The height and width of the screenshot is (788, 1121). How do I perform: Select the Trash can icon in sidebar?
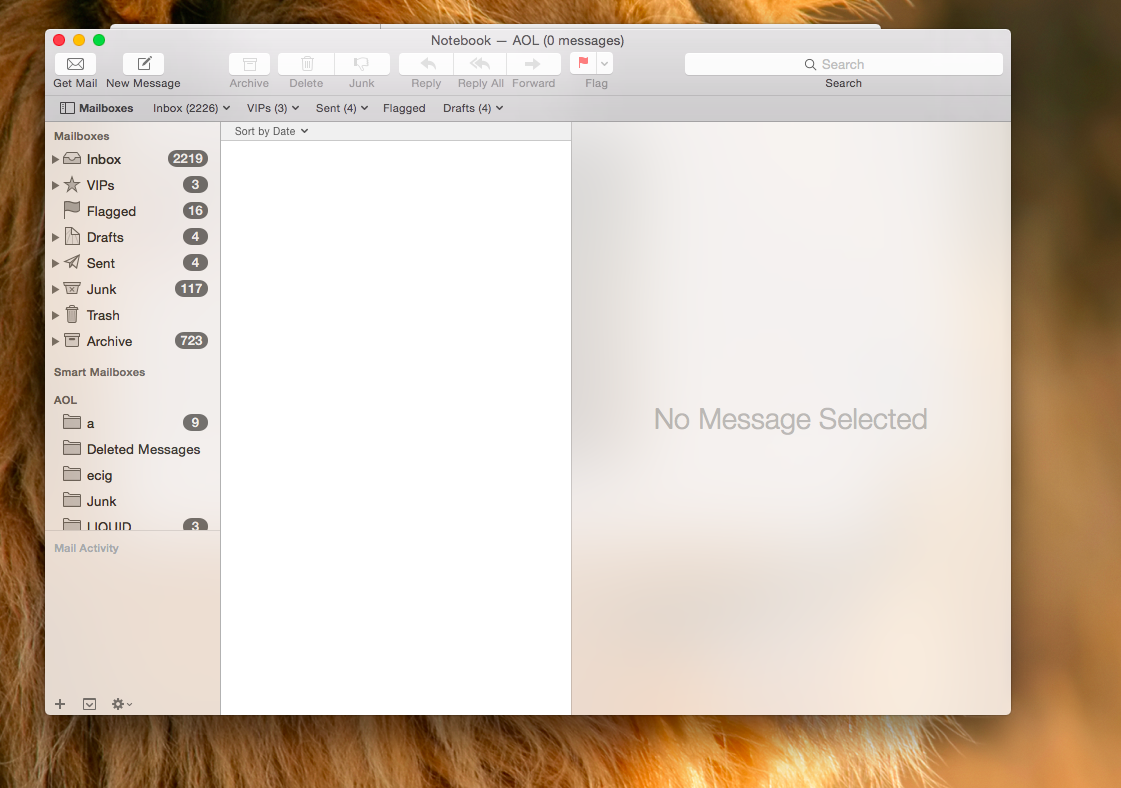[x=72, y=314]
